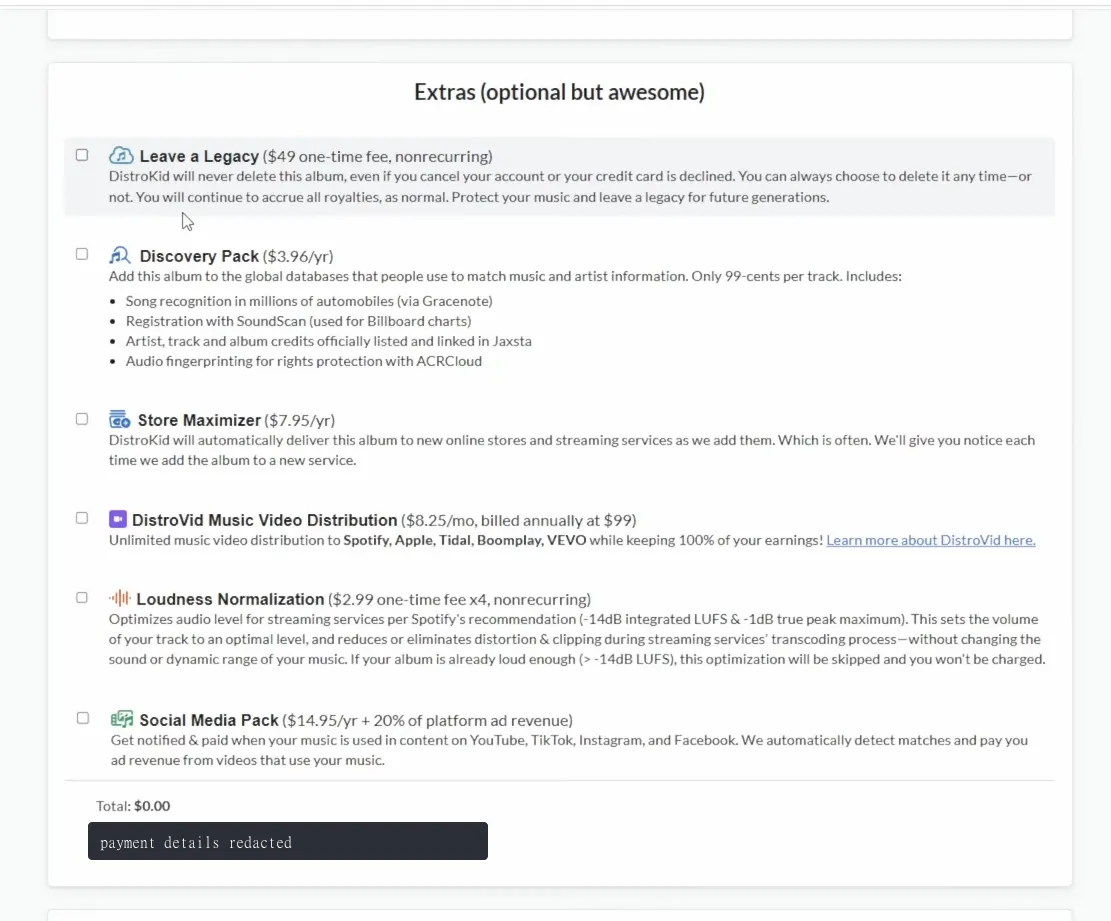This screenshot has height=921, width=1111.
Task: Click the Leave a Legacy title
Action: pyautogui.click(x=199, y=157)
